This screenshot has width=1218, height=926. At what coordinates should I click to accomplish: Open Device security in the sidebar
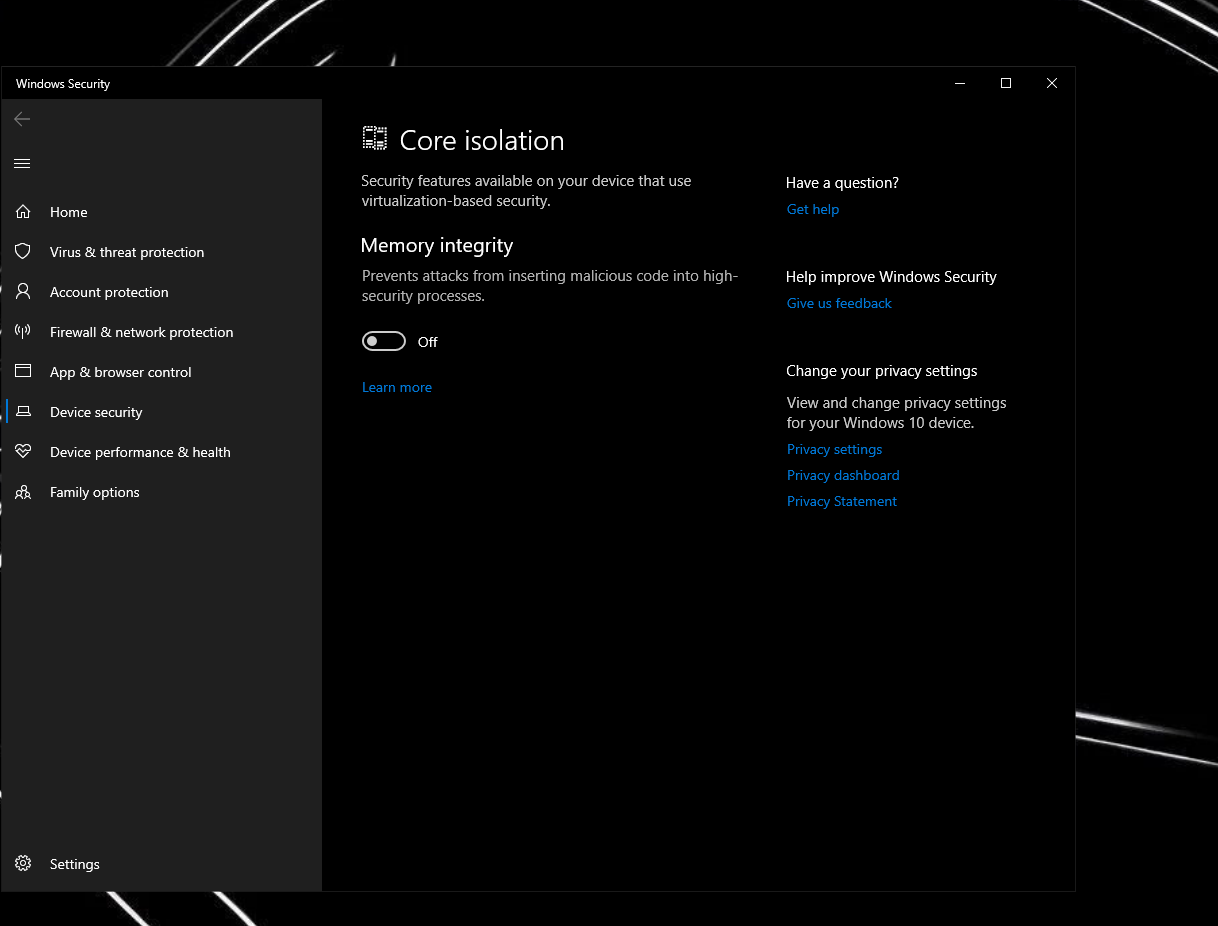[162, 412]
